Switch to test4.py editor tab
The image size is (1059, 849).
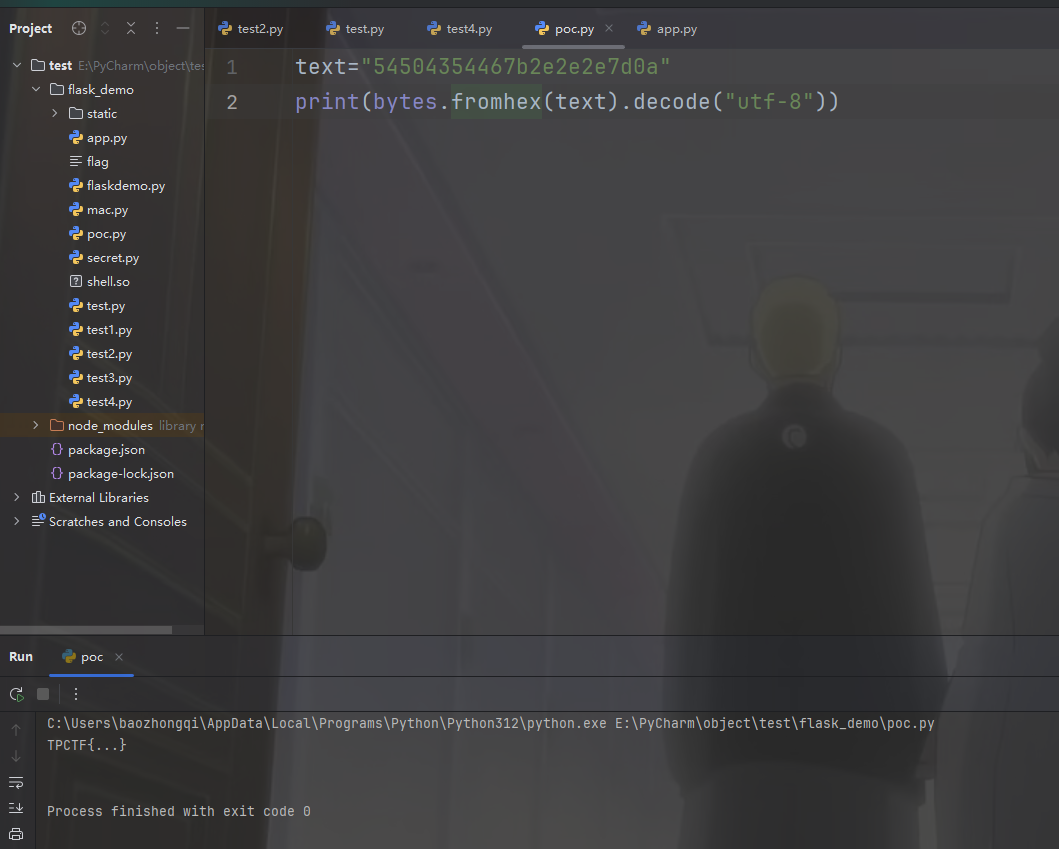click(x=460, y=28)
